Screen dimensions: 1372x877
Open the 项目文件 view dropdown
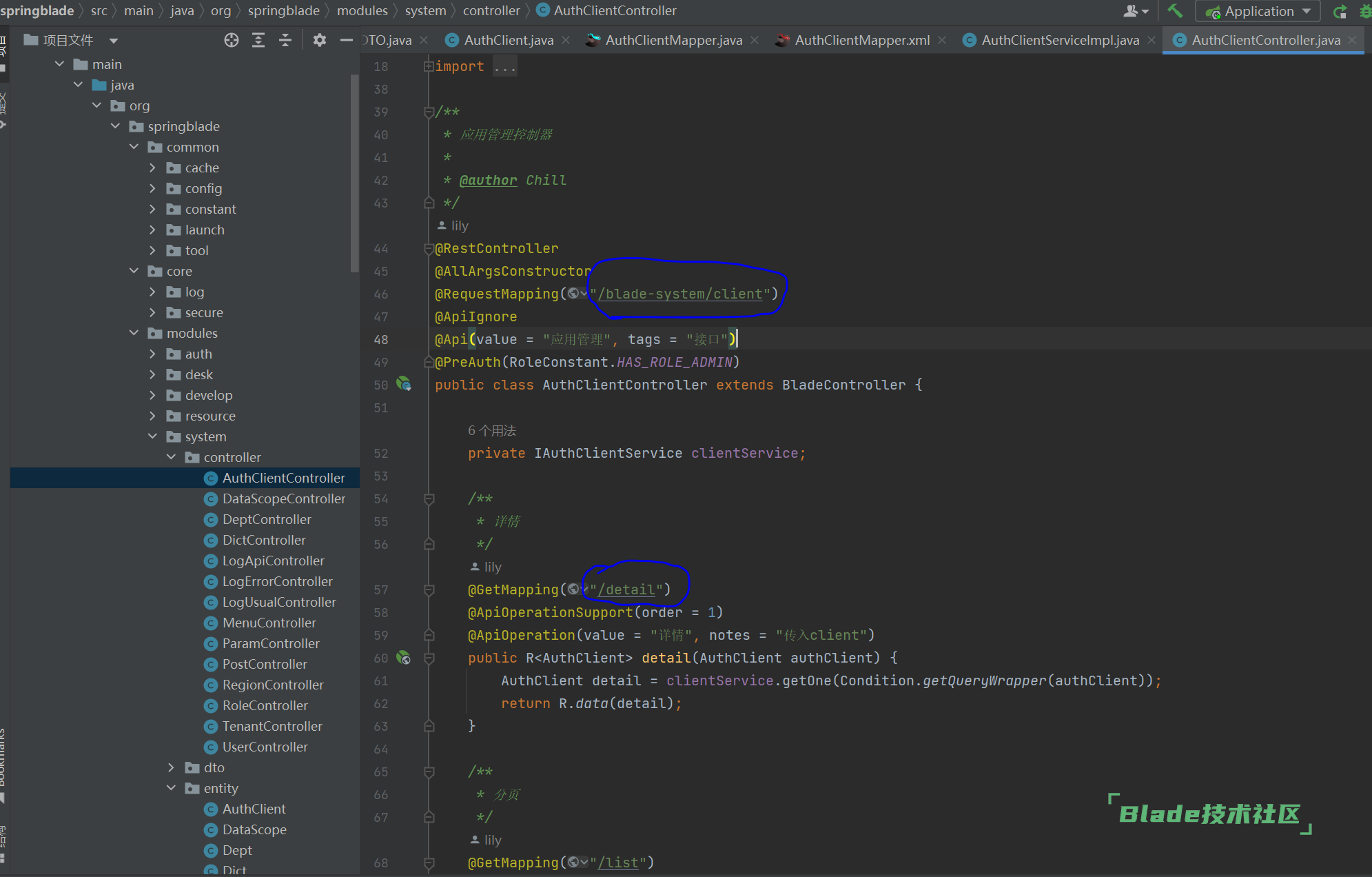tap(114, 41)
